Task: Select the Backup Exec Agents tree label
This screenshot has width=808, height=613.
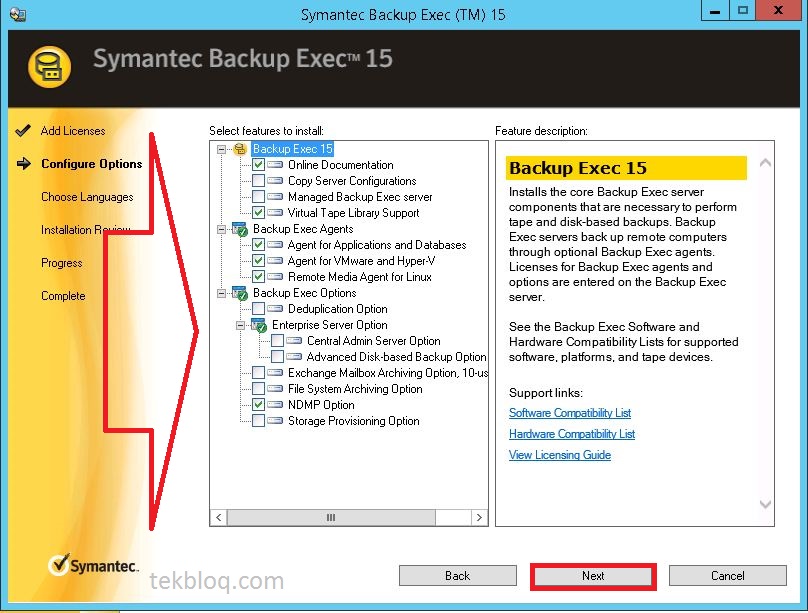Action: pos(303,229)
